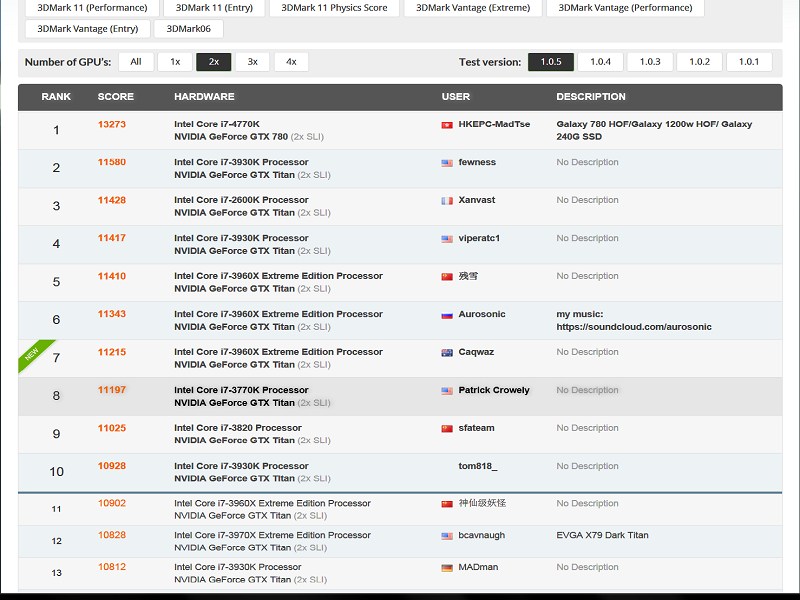Open score 13273 result

tap(112, 124)
